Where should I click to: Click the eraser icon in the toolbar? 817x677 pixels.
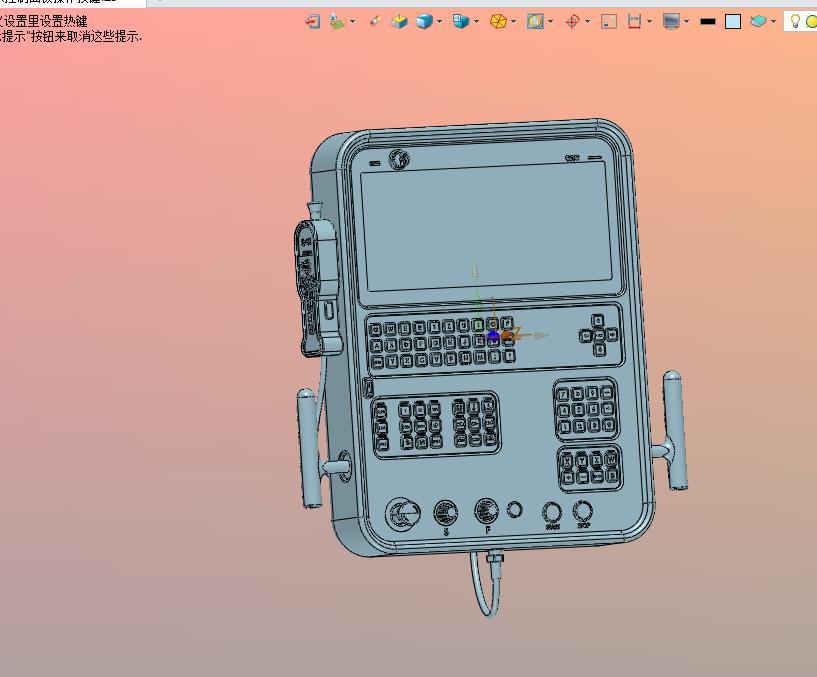[x=375, y=21]
